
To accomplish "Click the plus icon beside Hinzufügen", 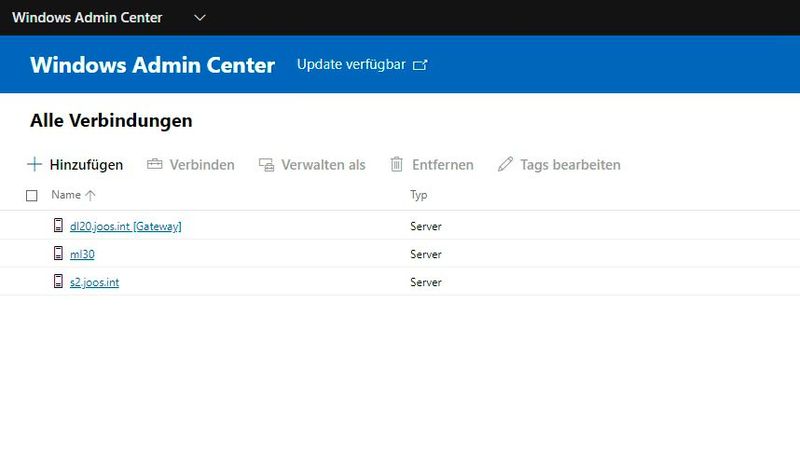I will (x=34, y=164).
